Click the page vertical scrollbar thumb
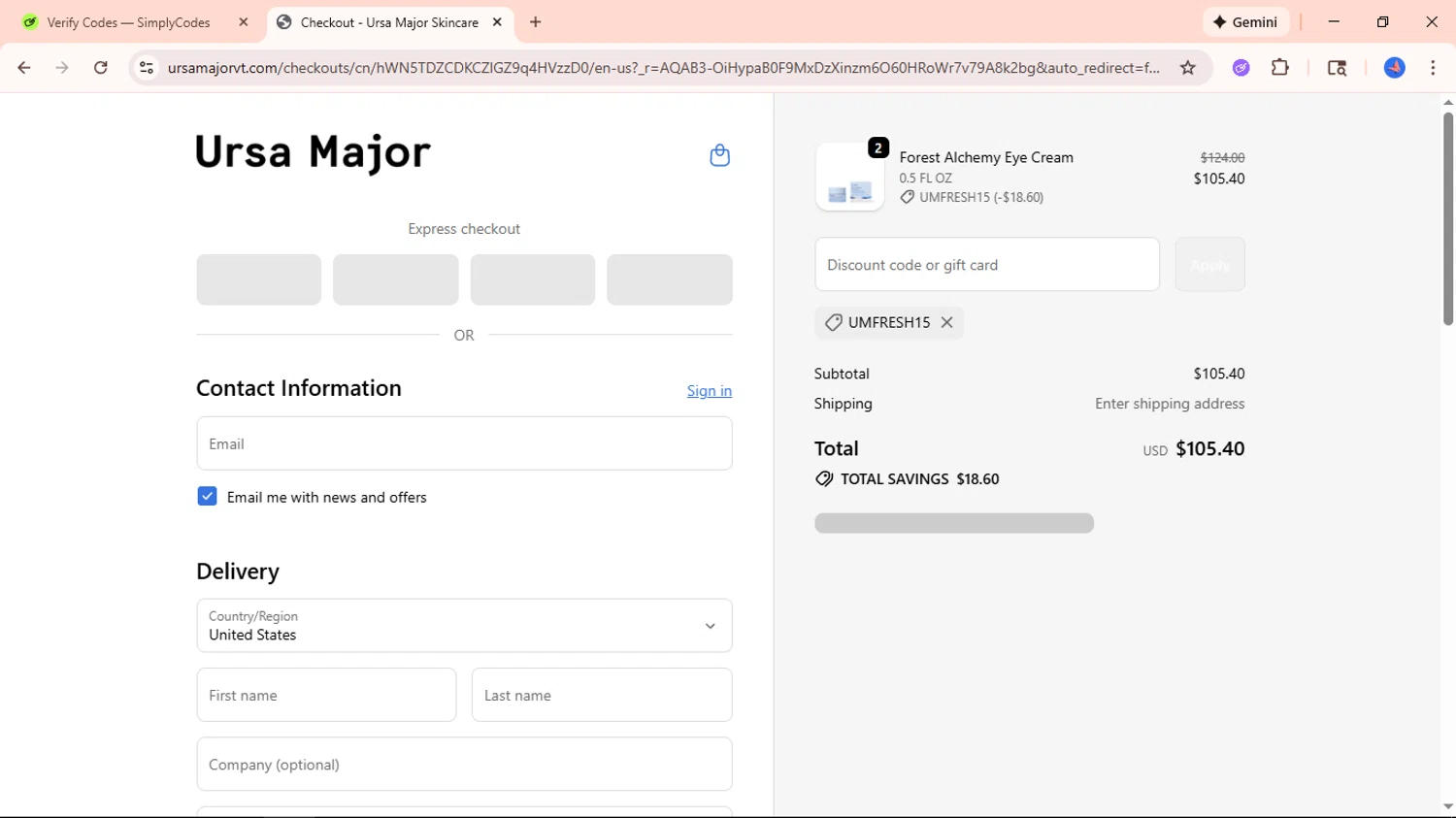1456x818 pixels. coord(1447,218)
